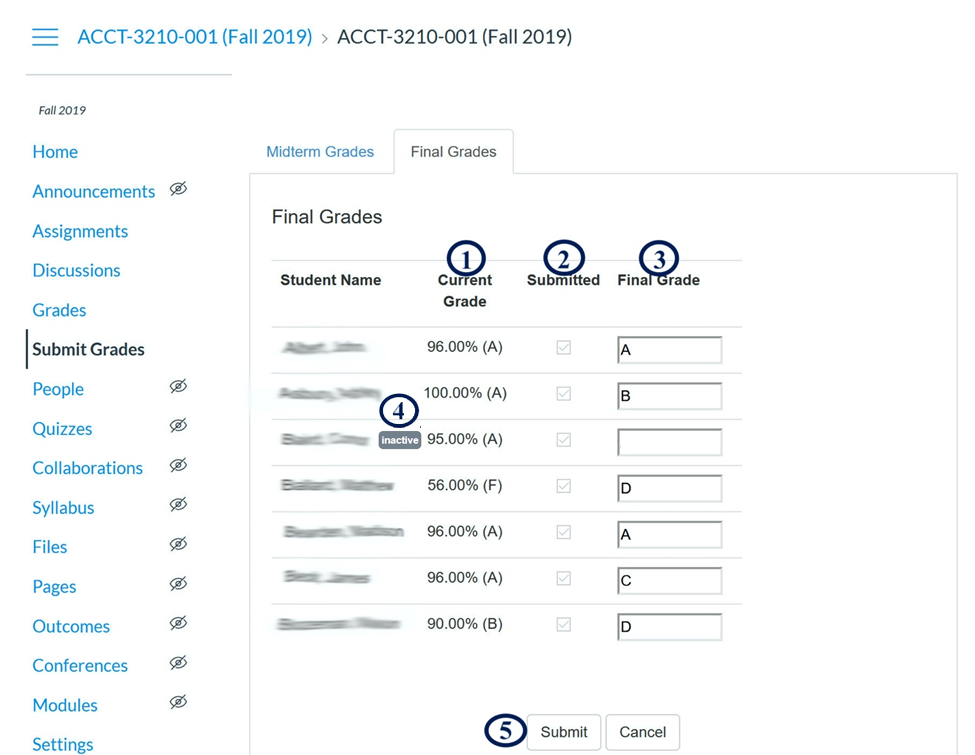Click the hidden-eye icon next to Announcements

click(x=178, y=189)
